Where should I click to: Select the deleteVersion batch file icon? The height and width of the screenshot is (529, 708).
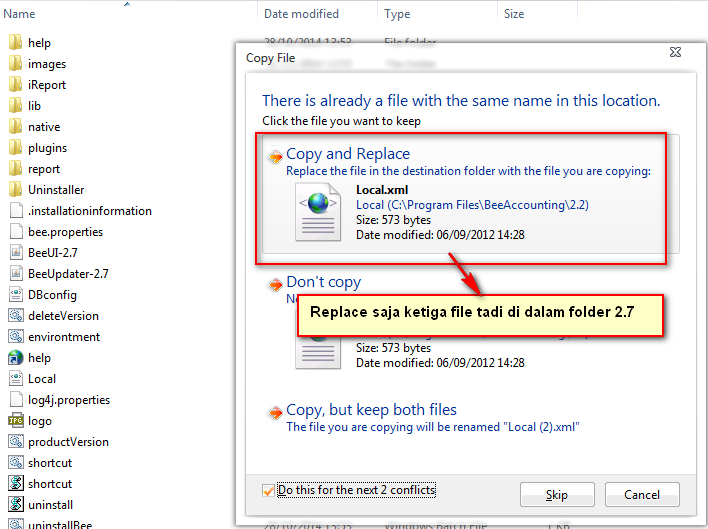pos(16,316)
